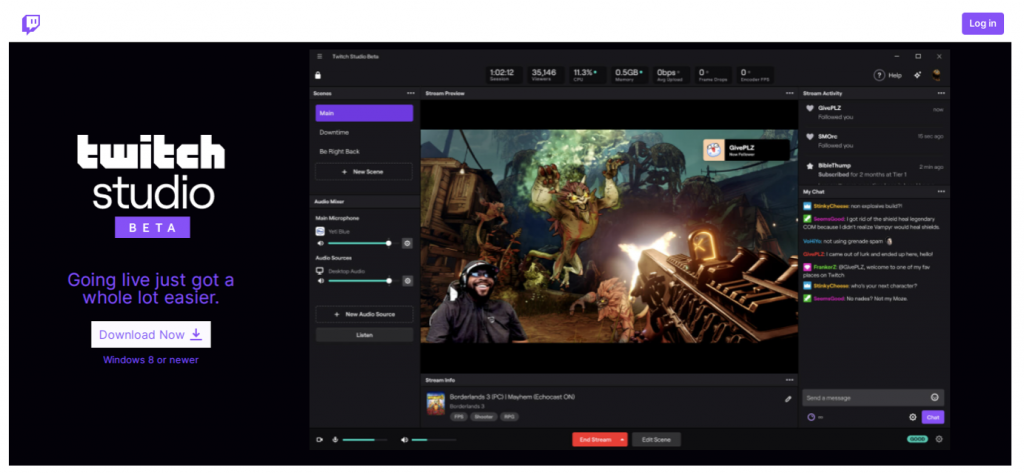Open the Stream Preview three-dot menu

coord(789,93)
